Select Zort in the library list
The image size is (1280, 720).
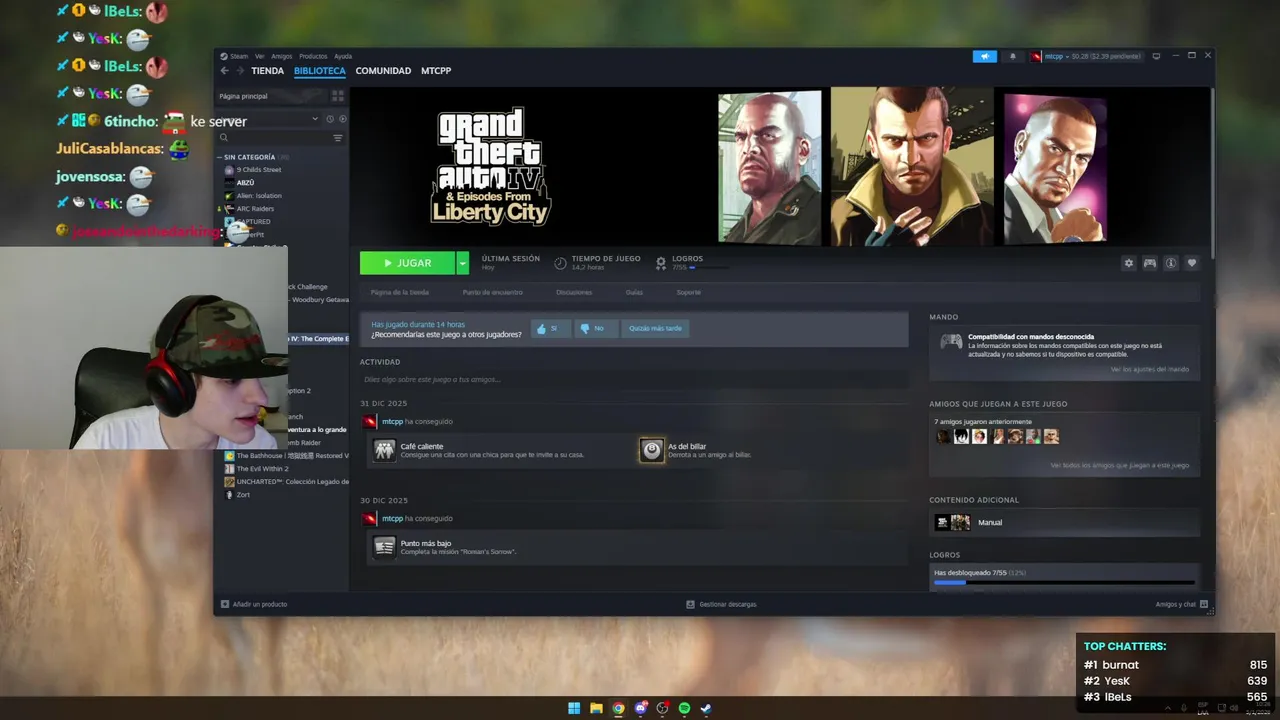point(243,494)
